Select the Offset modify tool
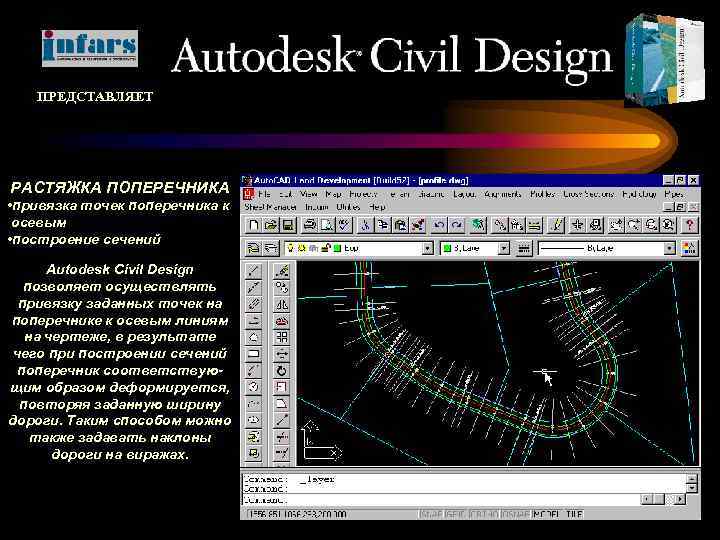The image size is (720, 540). click(281, 321)
